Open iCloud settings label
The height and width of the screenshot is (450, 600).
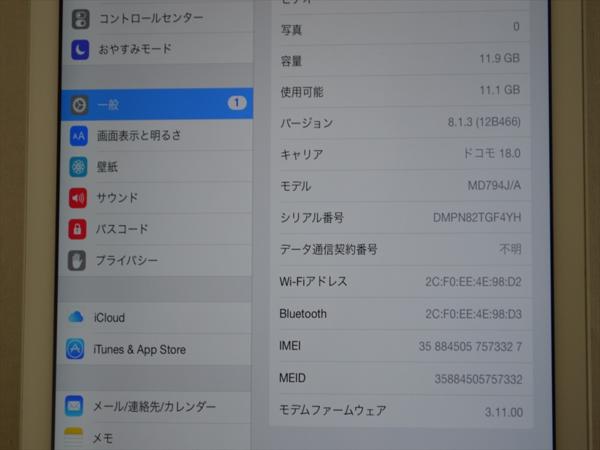pyautogui.click(x=109, y=318)
